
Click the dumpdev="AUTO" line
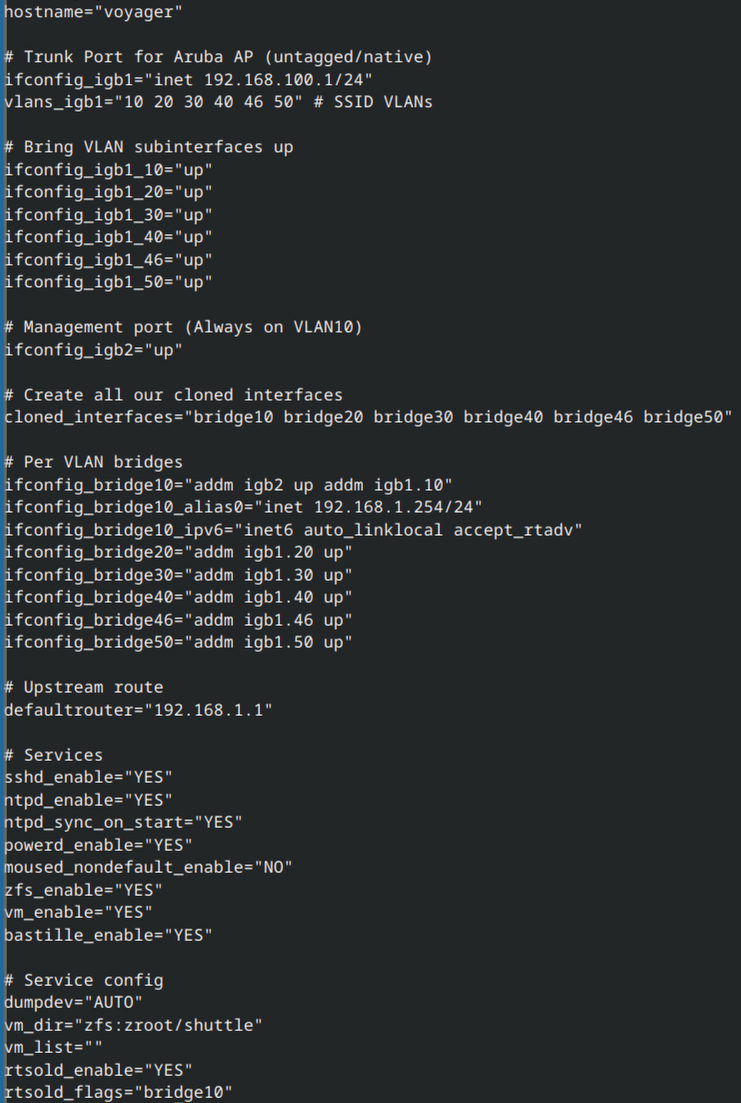coord(73,1002)
